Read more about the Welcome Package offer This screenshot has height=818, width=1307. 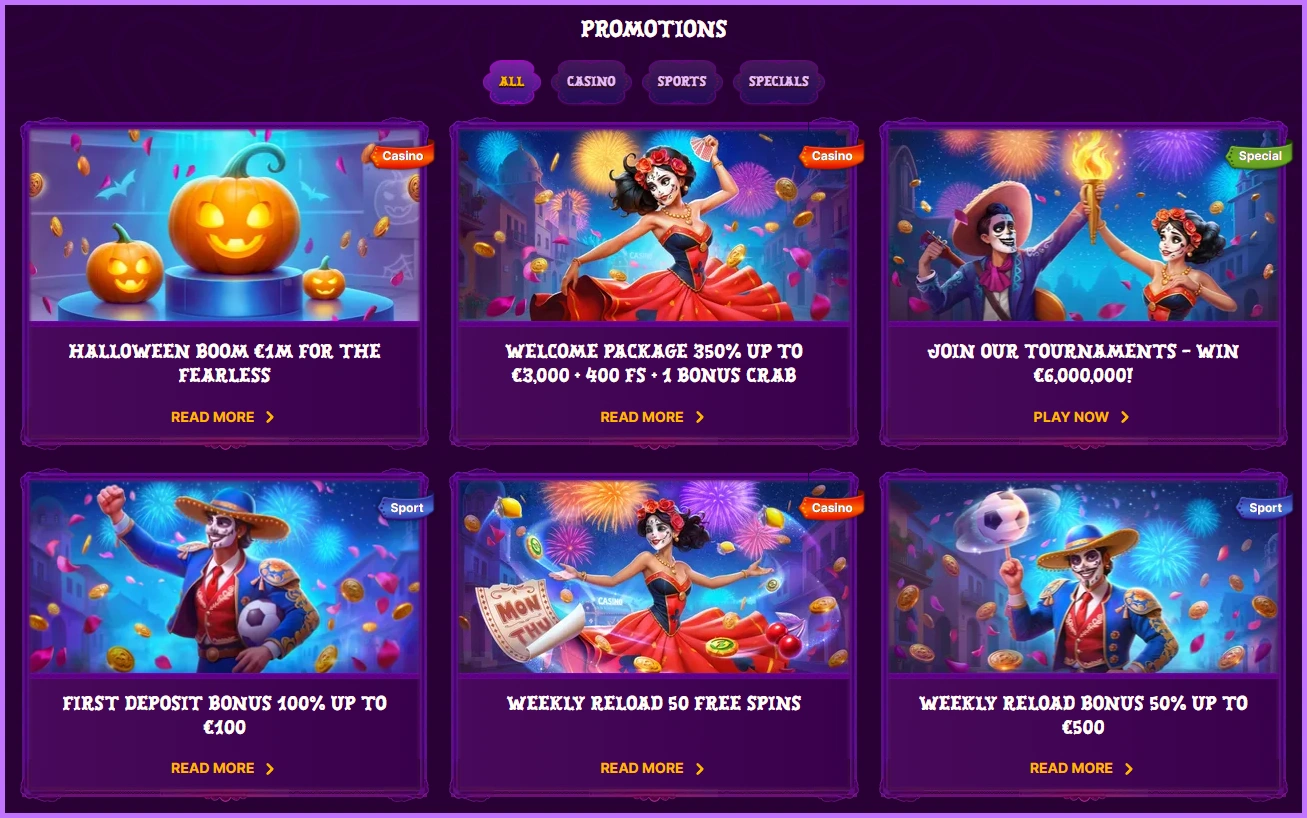pyautogui.click(x=652, y=417)
